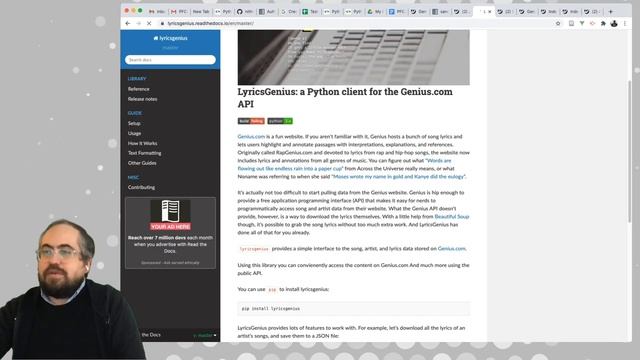640x360 pixels.
Task: Click the python version badge
Action: [280, 121]
